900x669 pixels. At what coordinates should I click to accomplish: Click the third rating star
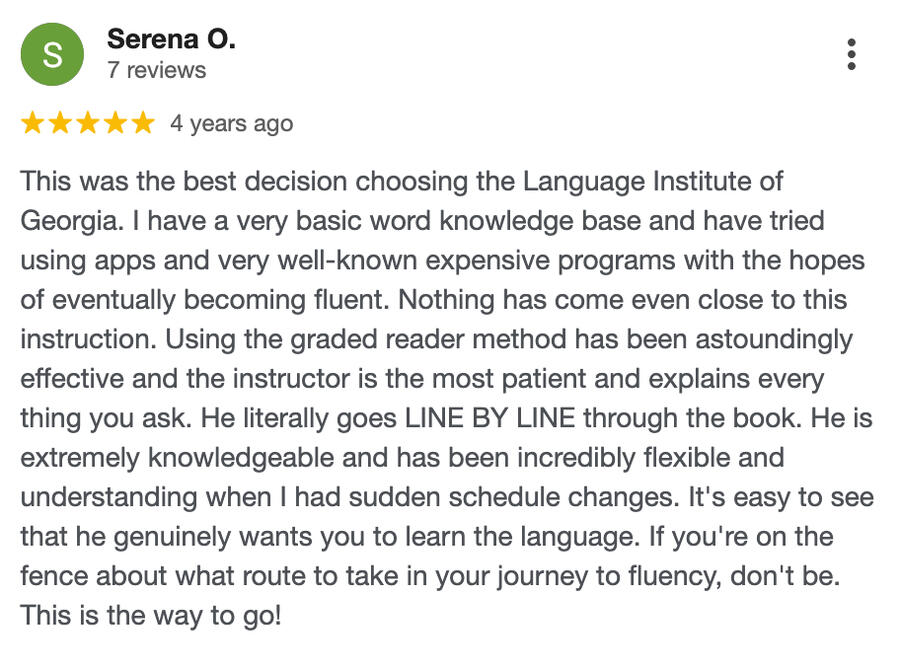click(x=88, y=123)
